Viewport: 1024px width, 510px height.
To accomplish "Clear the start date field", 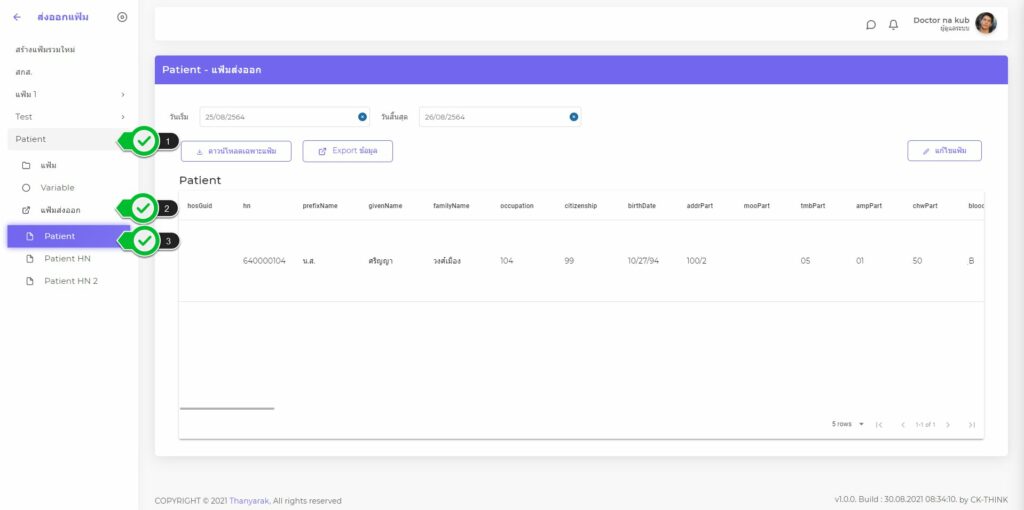I will click(362, 117).
